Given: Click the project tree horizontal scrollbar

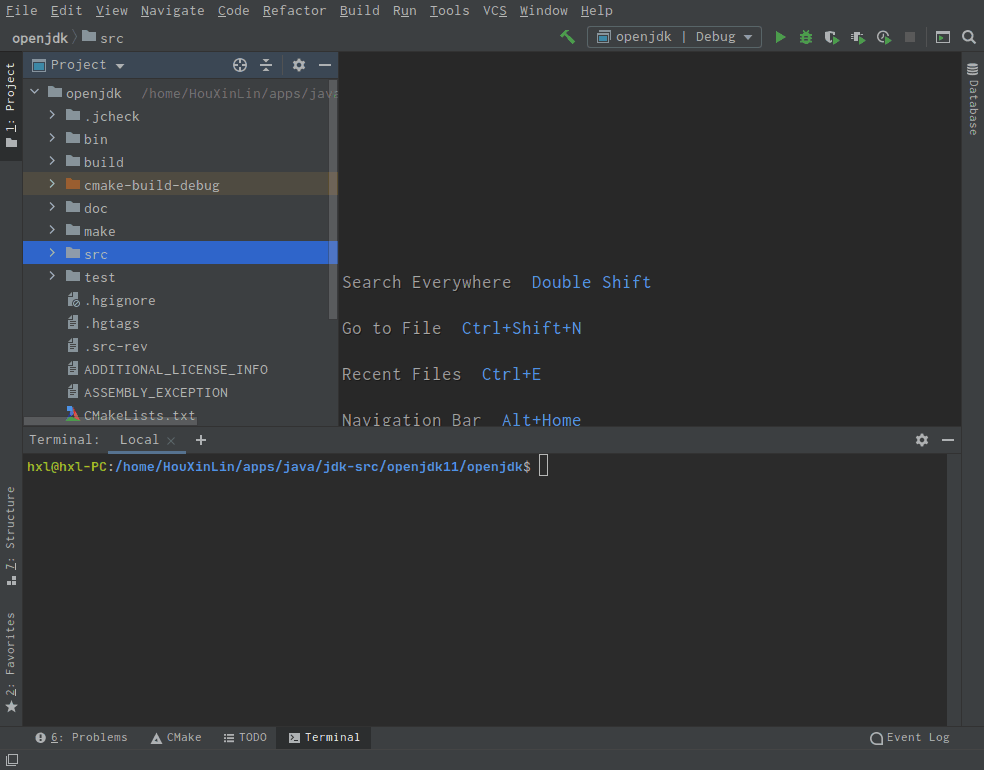Looking at the screenshot, I should pos(110,421).
